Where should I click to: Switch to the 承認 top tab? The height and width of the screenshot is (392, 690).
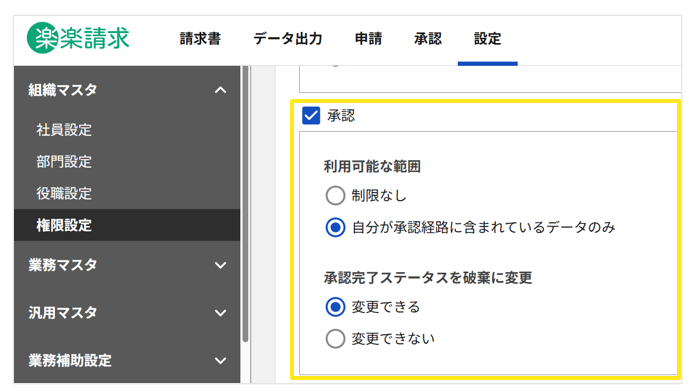coord(428,39)
